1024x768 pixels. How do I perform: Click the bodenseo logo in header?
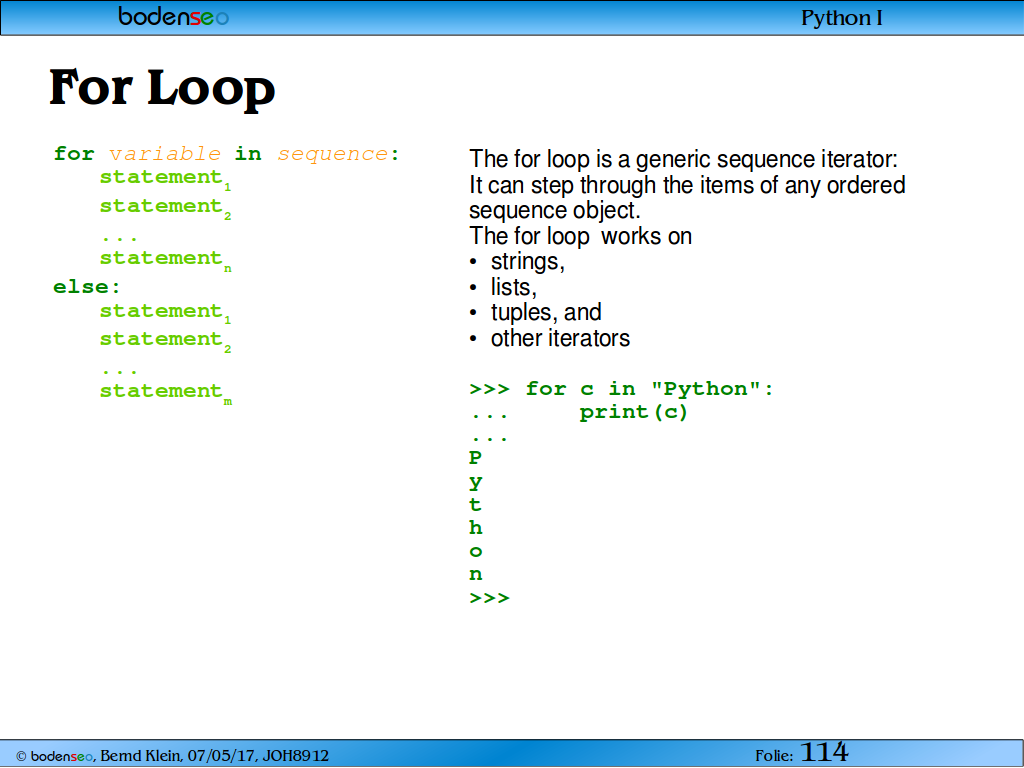174,16
